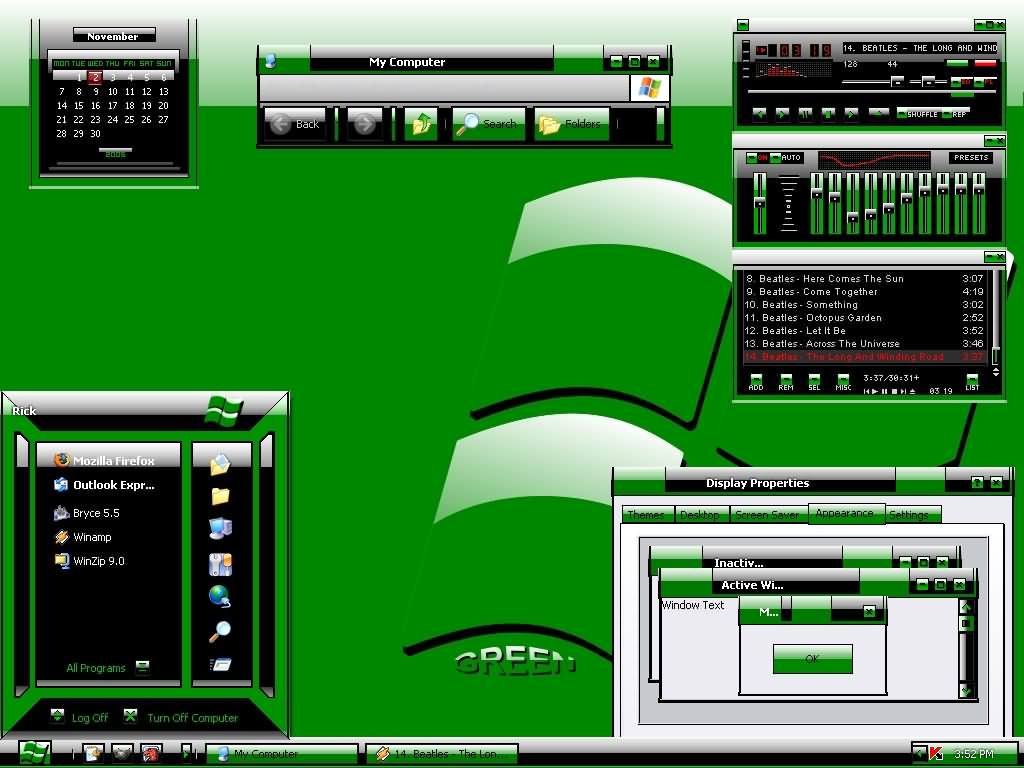
Task: Select '13. Beatles - Across The Universe' track
Action: pyautogui.click(x=864, y=344)
